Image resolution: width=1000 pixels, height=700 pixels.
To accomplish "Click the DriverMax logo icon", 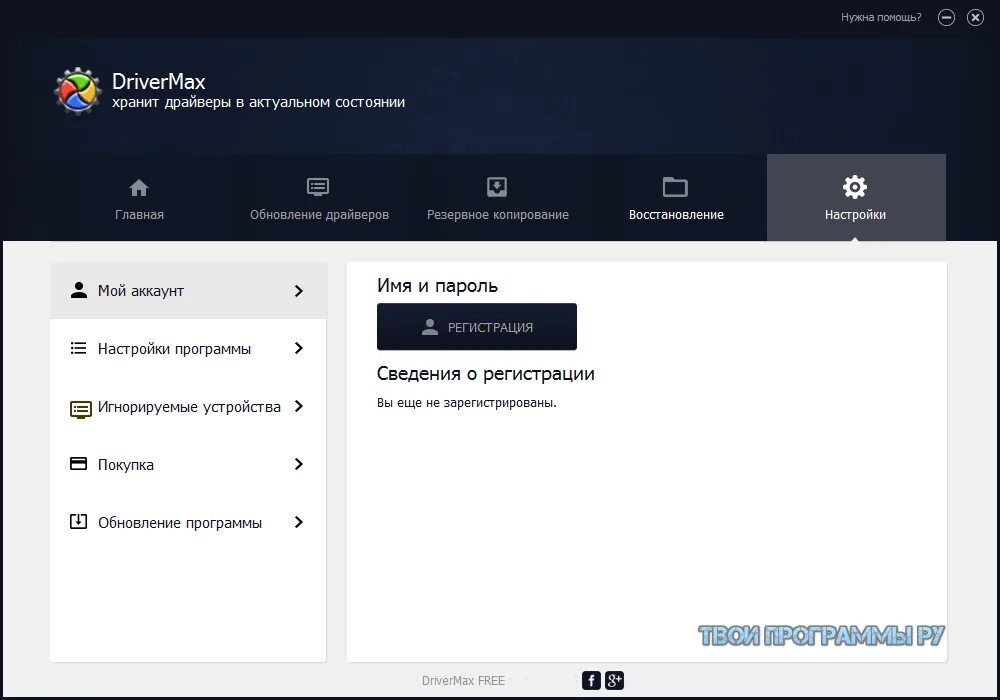I will (x=77, y=91).
